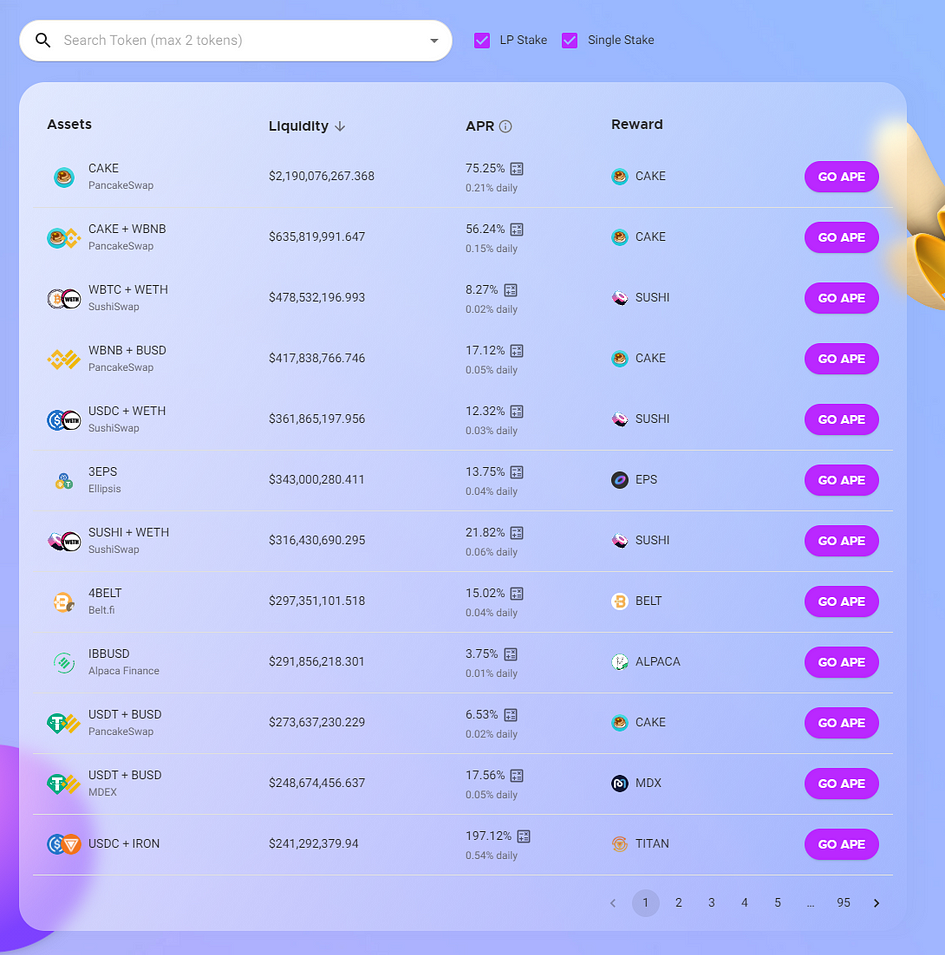The width and height of the screenshot is (945, 955).
Task: Toggle the Single Stake checkbox
Action: point(569,40)
